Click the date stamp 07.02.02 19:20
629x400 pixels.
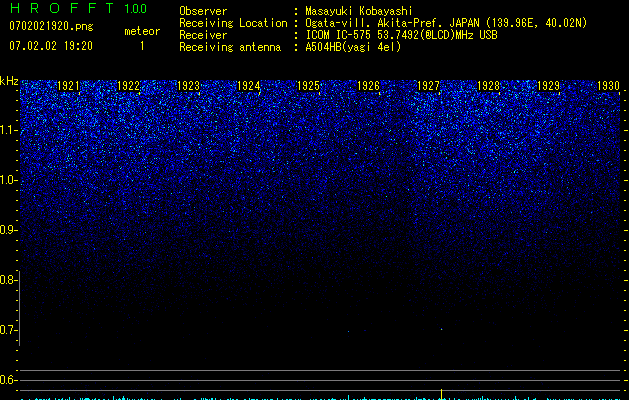pyautogui.click(x=51, y=46)
